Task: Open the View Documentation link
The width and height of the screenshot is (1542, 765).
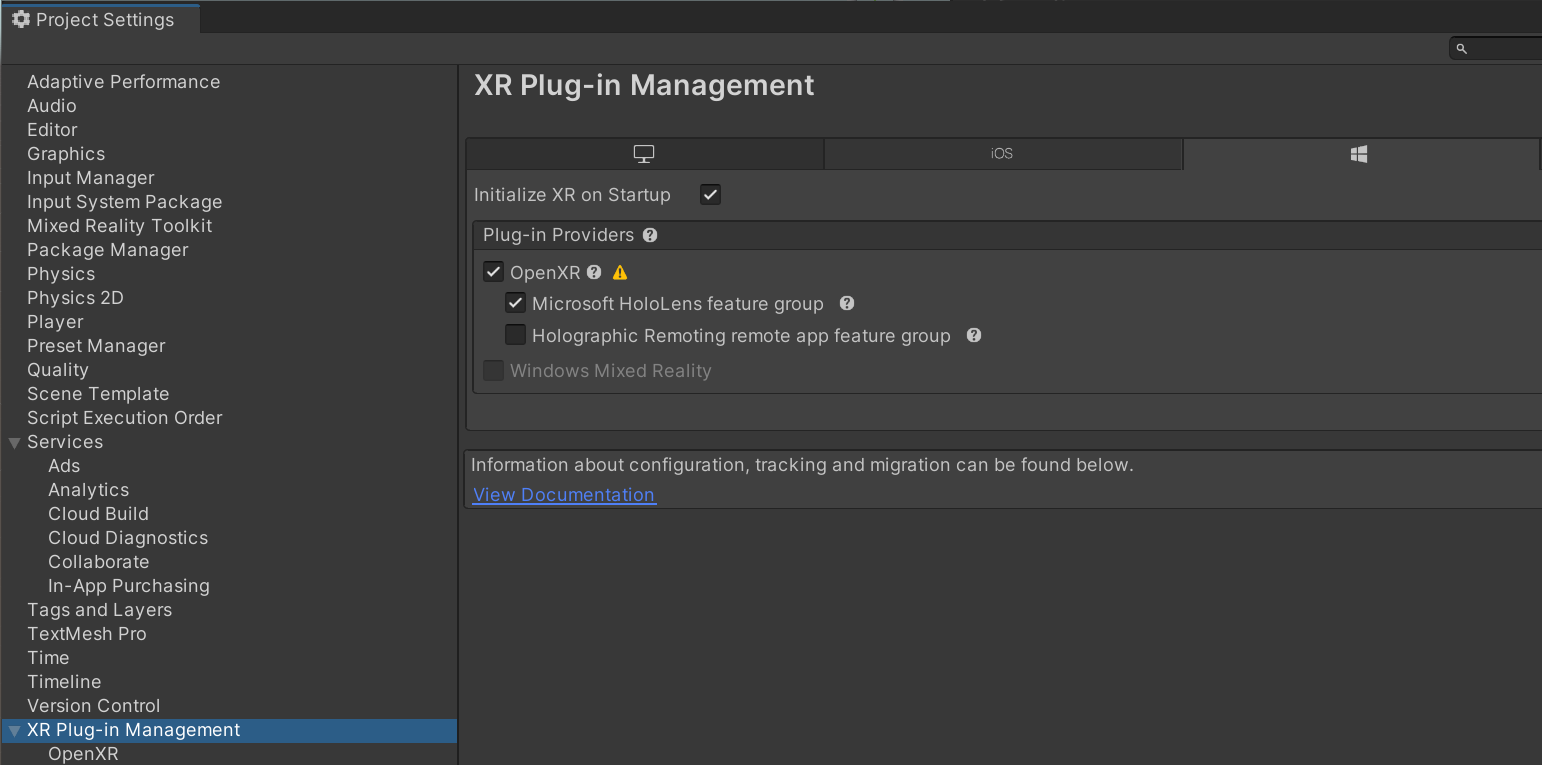Action: click(564, 495)
